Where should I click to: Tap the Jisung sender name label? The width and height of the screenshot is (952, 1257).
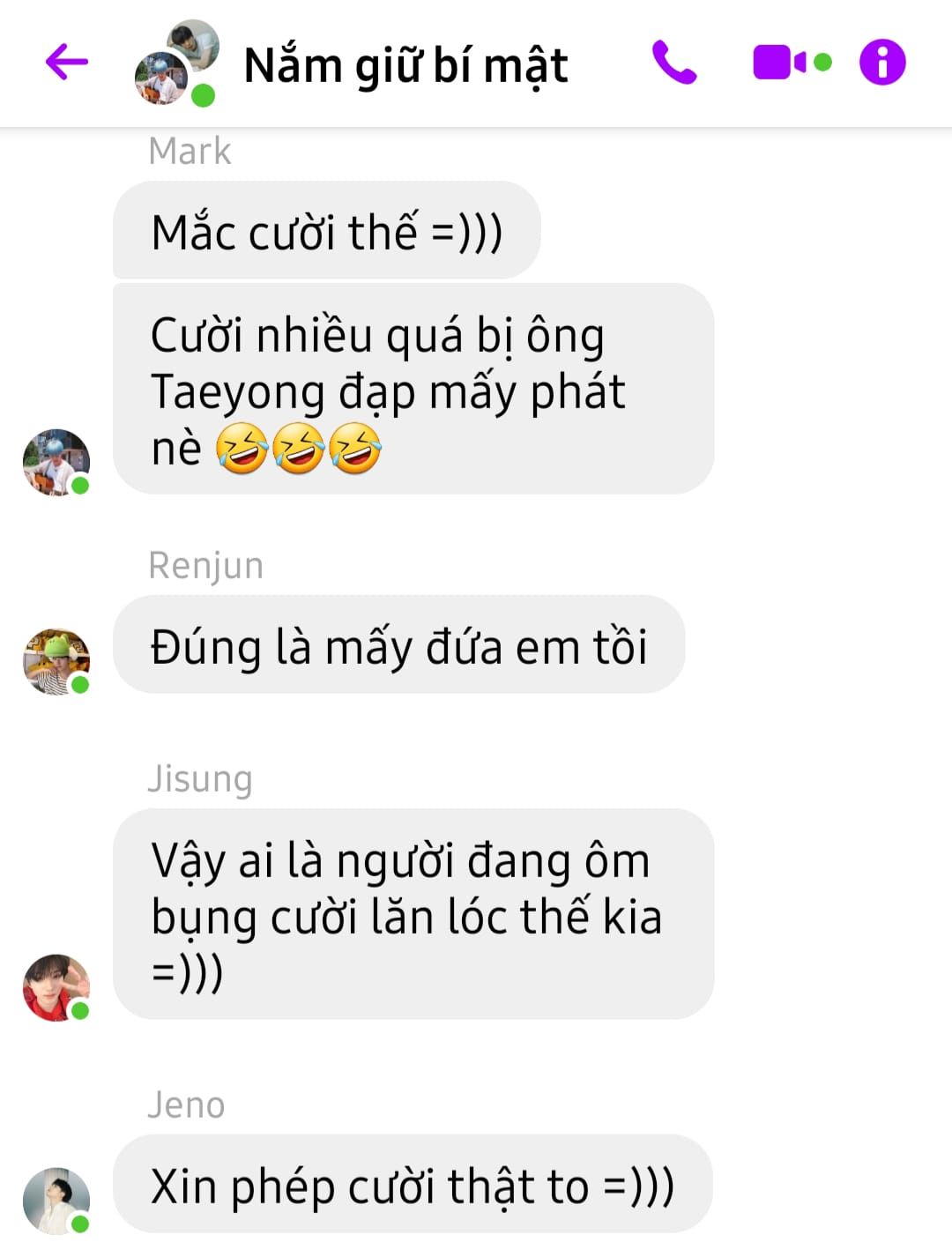click(200, 779)
